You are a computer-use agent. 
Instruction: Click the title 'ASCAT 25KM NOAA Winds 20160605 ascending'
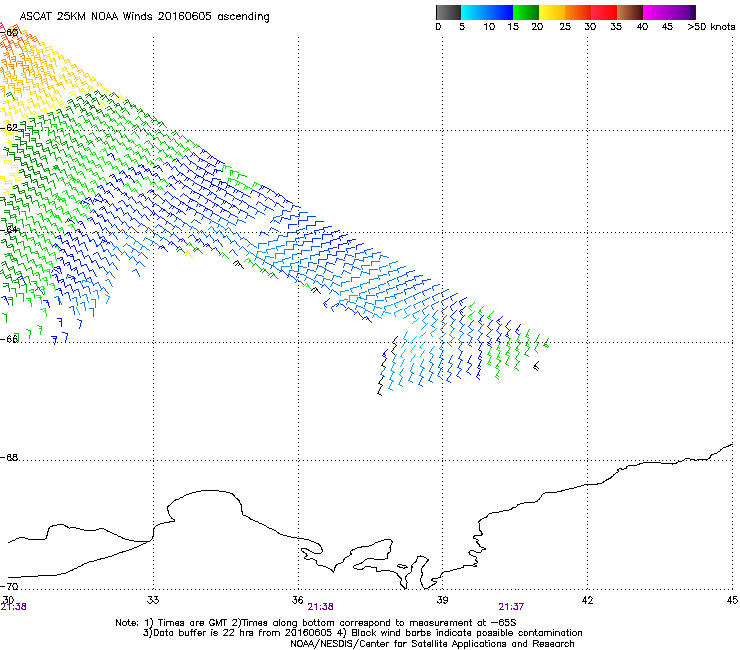144,17
